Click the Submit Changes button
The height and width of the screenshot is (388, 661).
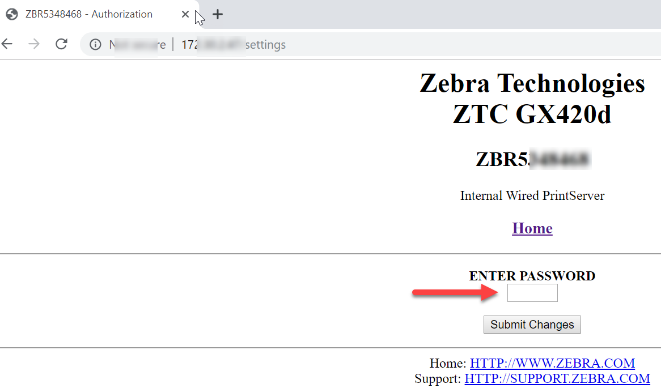(x=532, y=324)
